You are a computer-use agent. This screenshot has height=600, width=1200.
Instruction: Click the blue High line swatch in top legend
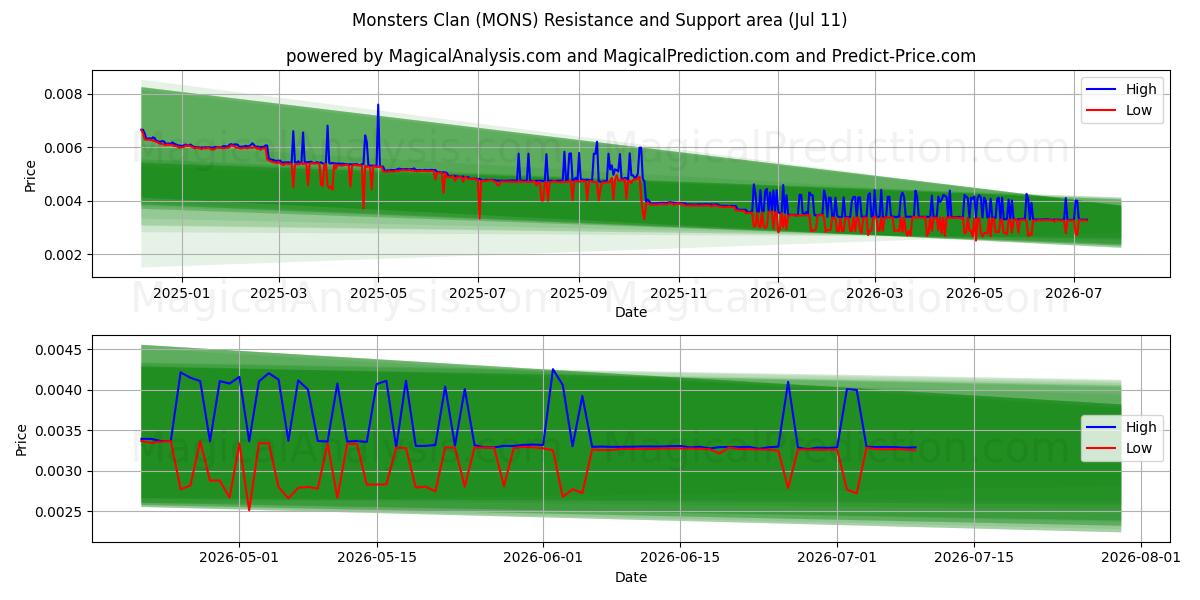(x=1103, y=90)
